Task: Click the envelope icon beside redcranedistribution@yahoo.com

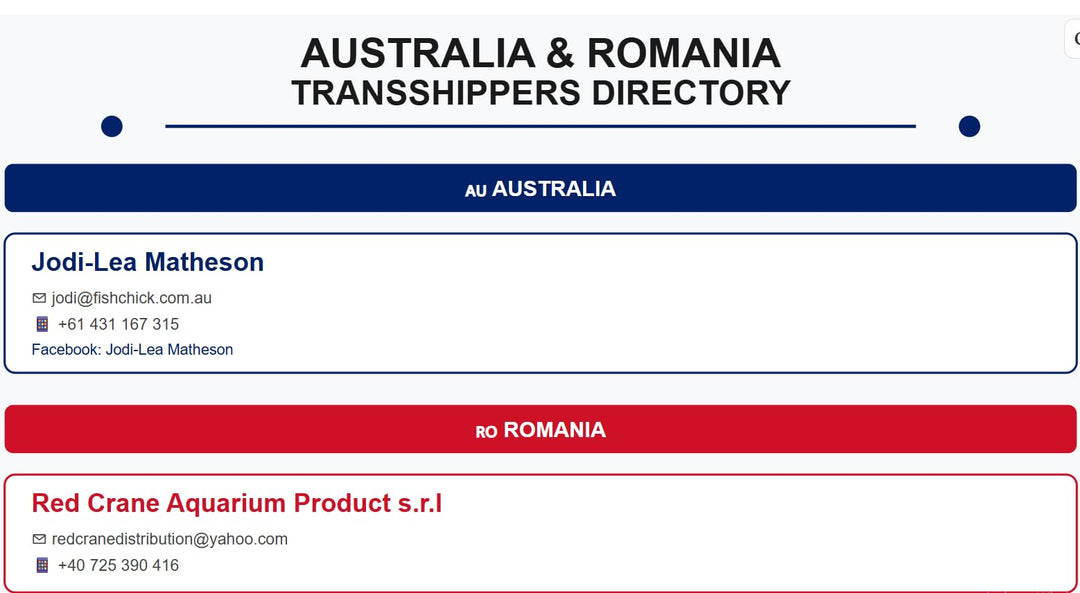Action: 39,539
